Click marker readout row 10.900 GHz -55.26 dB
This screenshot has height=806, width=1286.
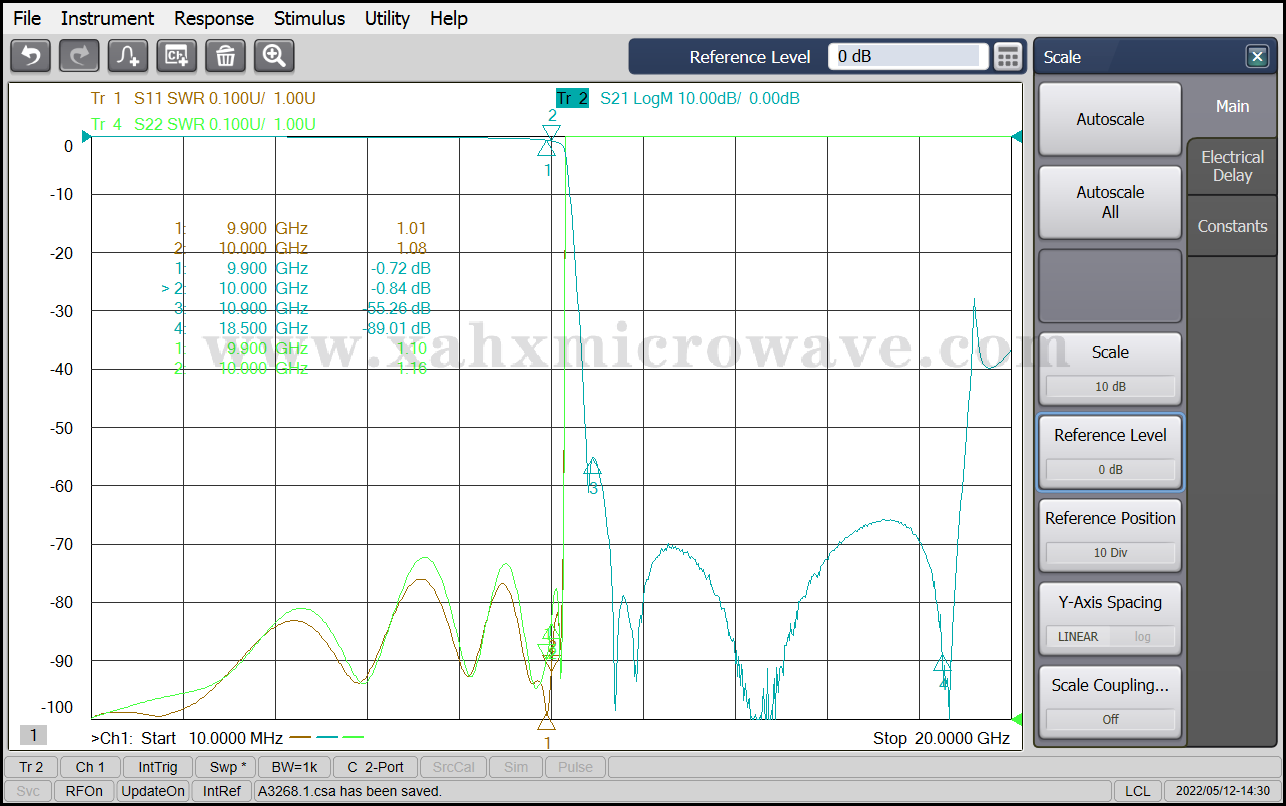[x=303, y=308]
